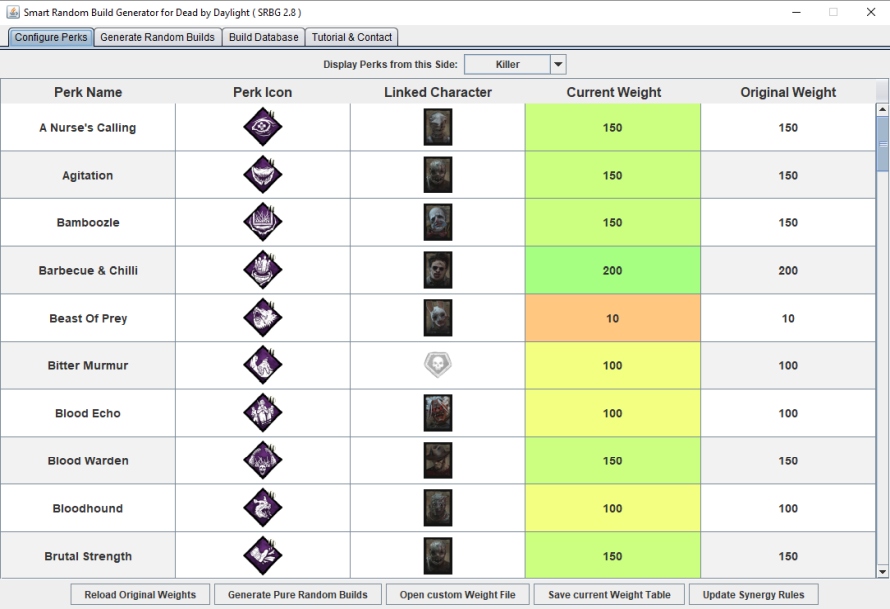Select the orange Beast Of Prey weight cell
Screen dimensions: 890x609
tap(613, 318)
